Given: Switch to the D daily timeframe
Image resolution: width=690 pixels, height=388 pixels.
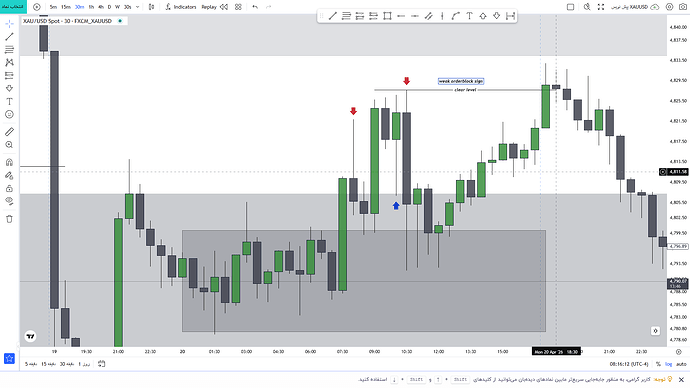Looking at the screenshot, I should pyautogui.click(x=109, y=7).
